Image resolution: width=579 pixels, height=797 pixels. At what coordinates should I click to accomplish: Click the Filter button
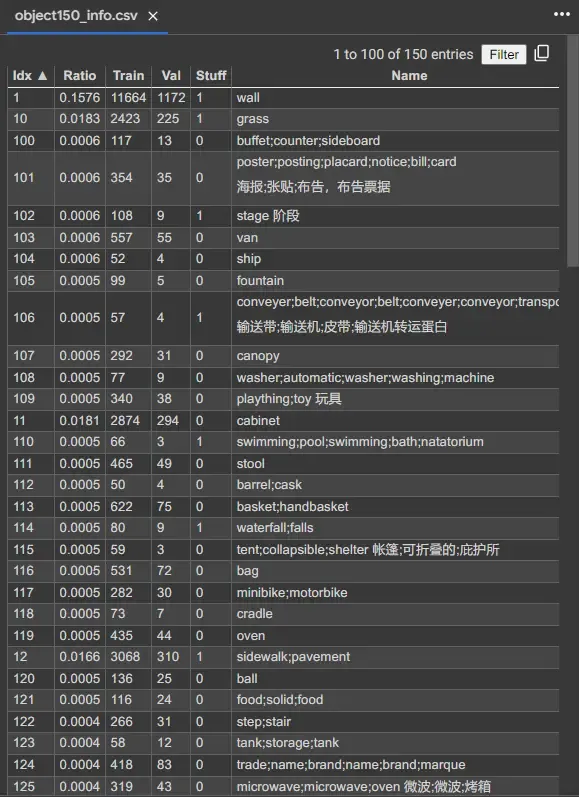(504, 54)
